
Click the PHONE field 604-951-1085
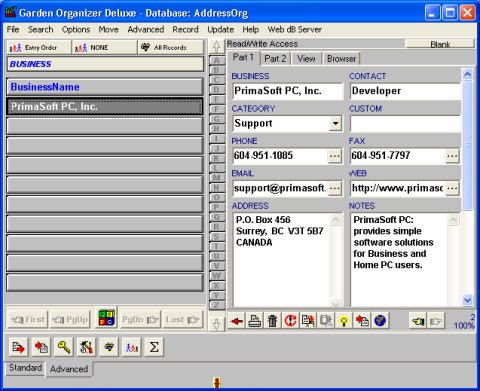(x=280, y=156)
